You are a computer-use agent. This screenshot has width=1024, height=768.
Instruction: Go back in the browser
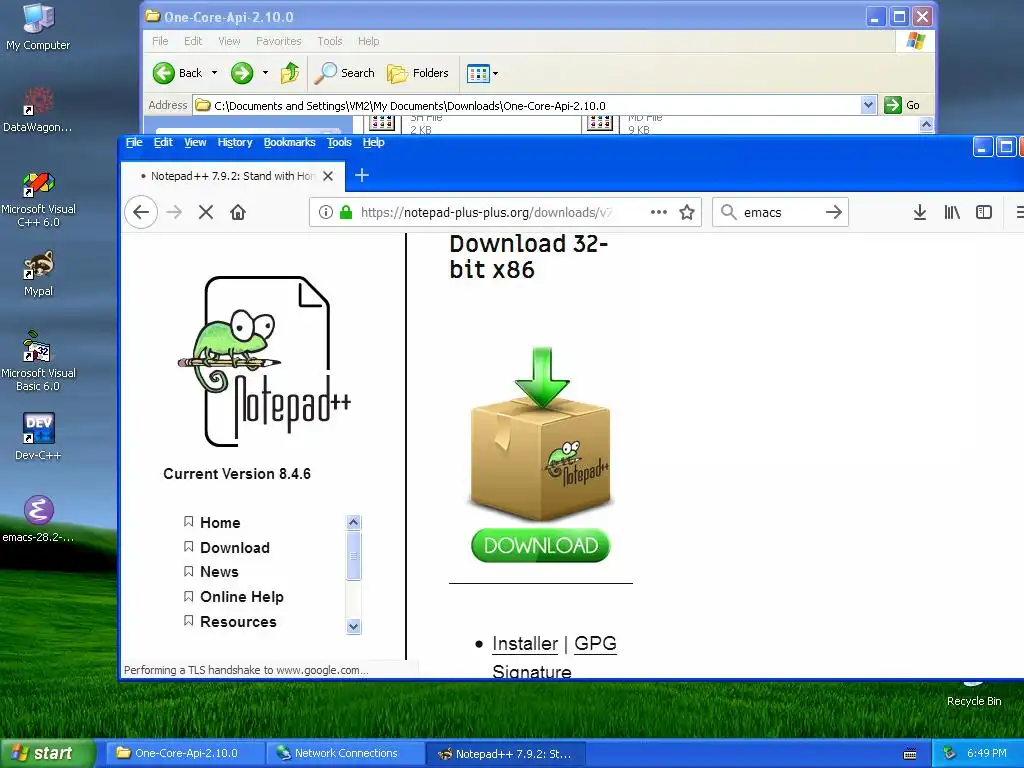141,212
